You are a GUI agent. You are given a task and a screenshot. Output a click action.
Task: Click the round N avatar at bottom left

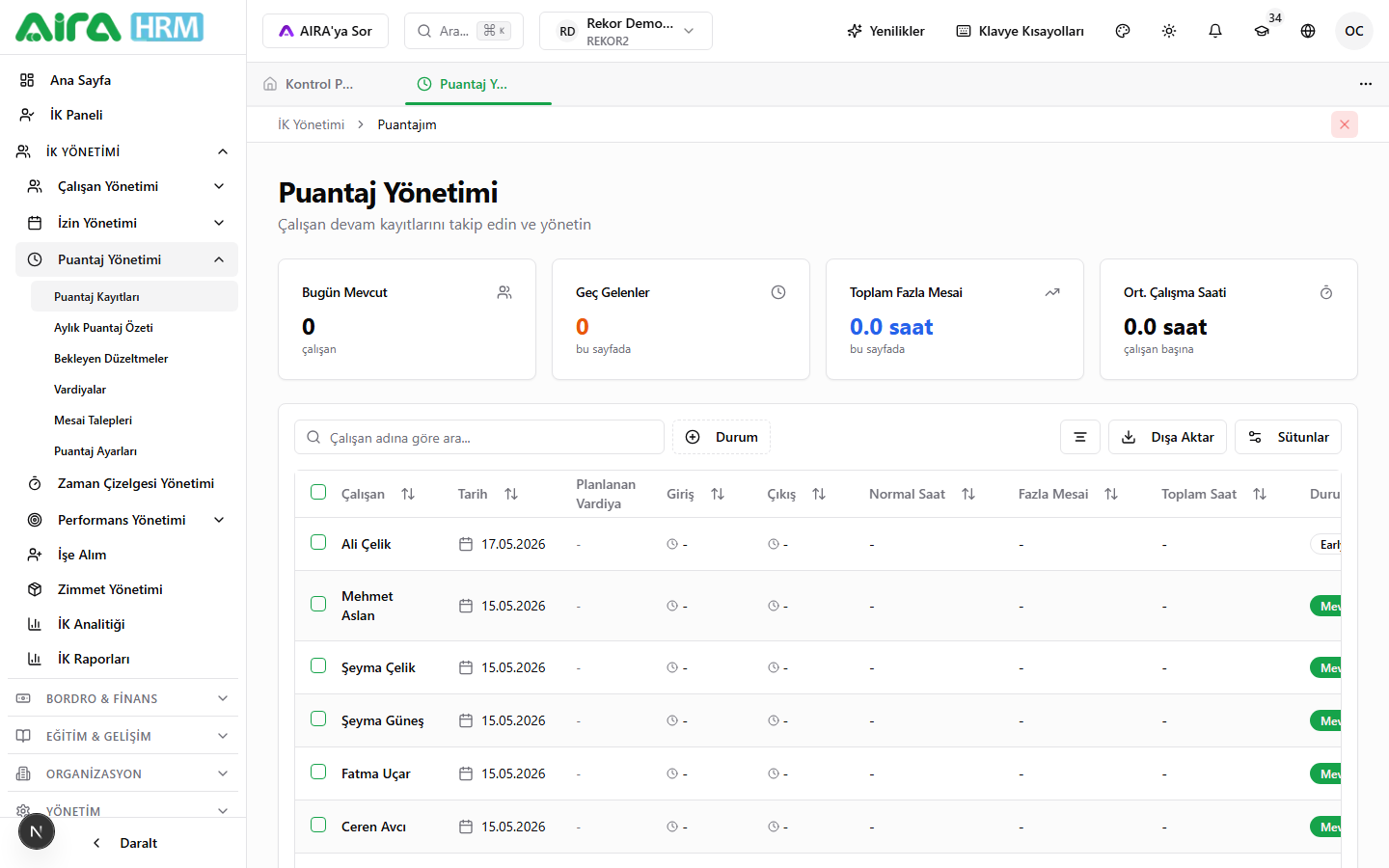pos(37,831)
